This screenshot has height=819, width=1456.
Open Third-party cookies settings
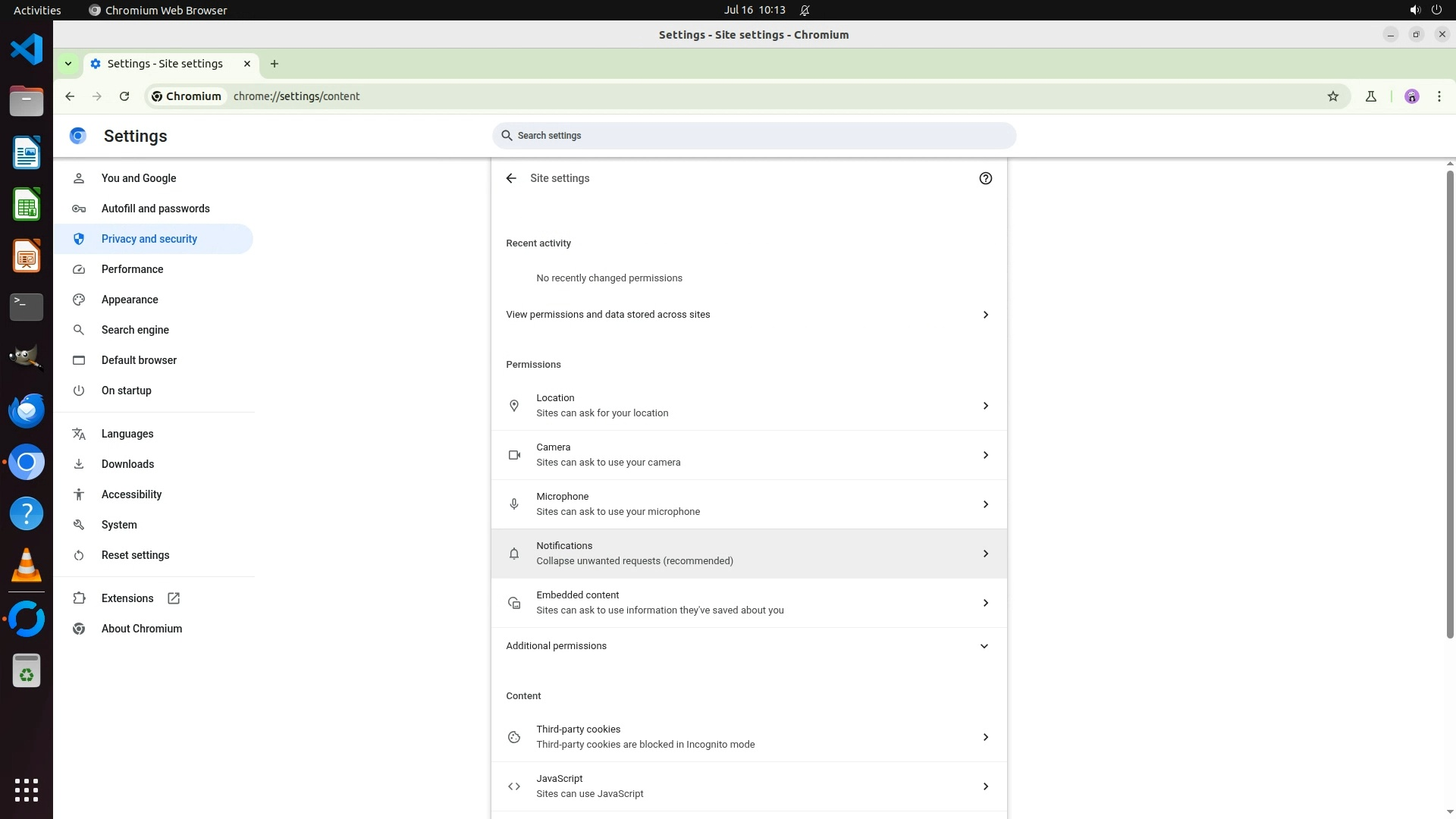point(748,737)
